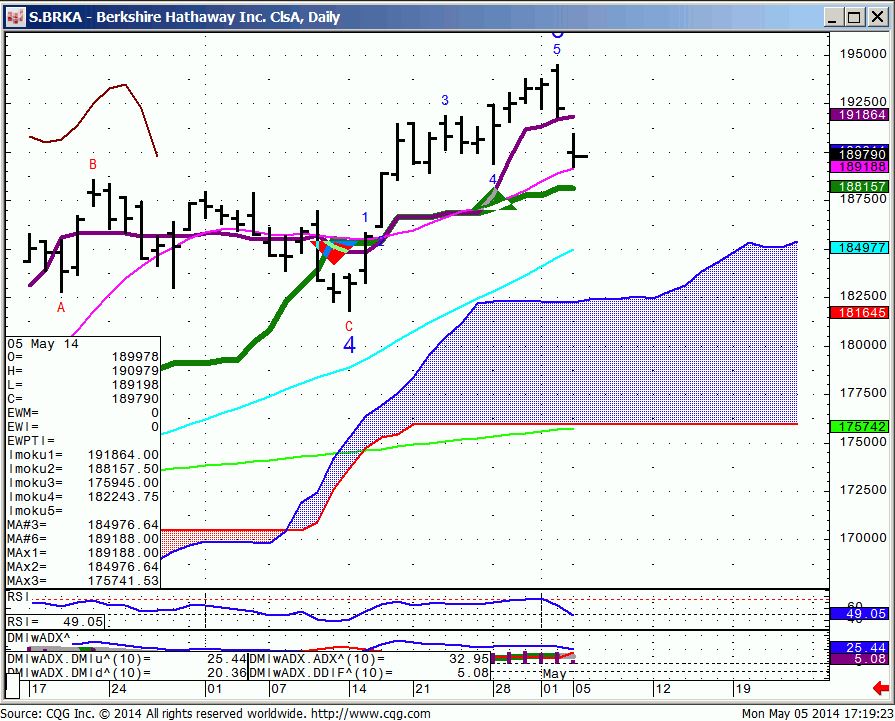Click the 170000 price scale label
Screen dimensions: 895x721
862,538
